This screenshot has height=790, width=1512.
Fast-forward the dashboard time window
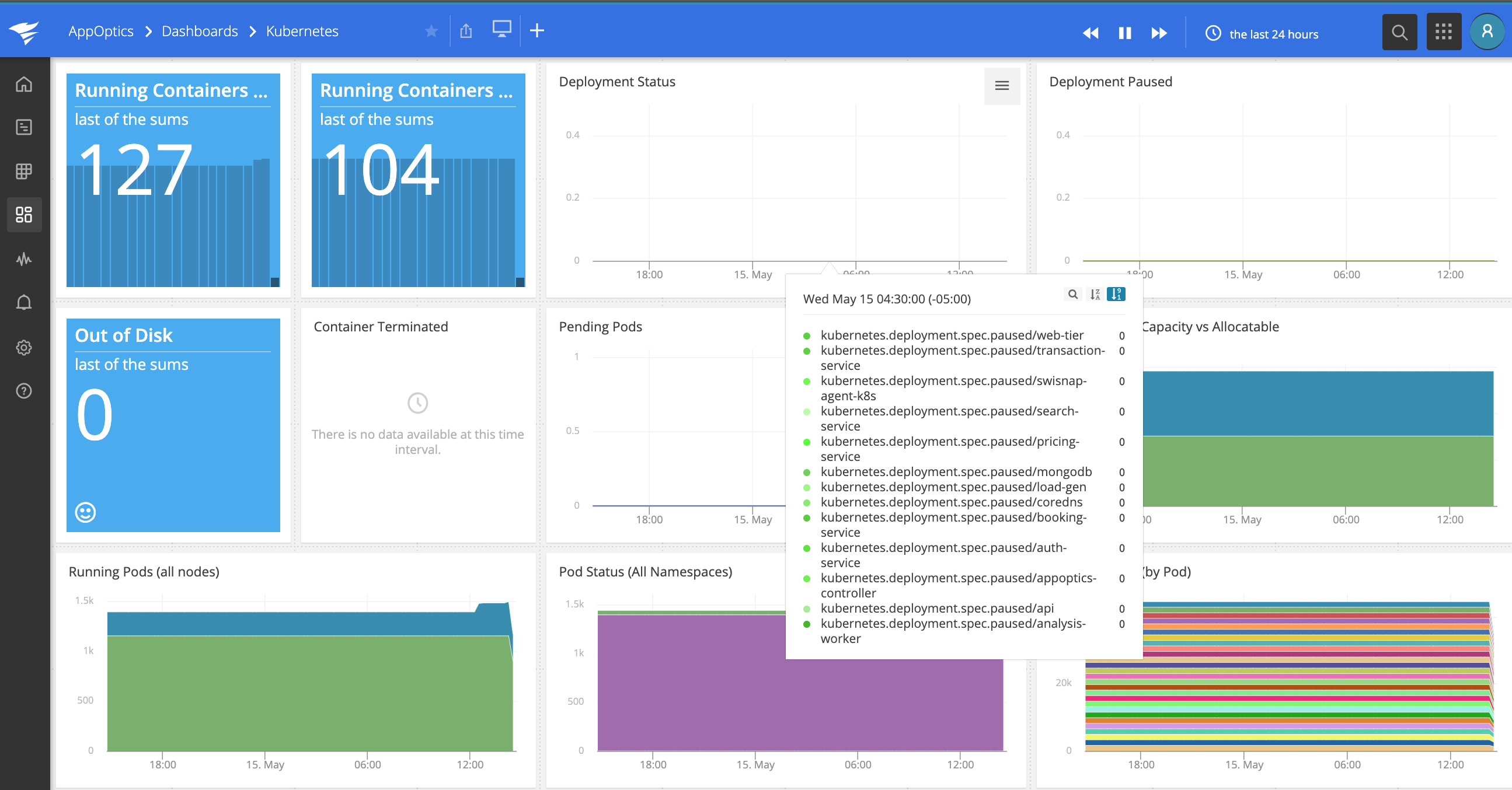(1159, 33)
